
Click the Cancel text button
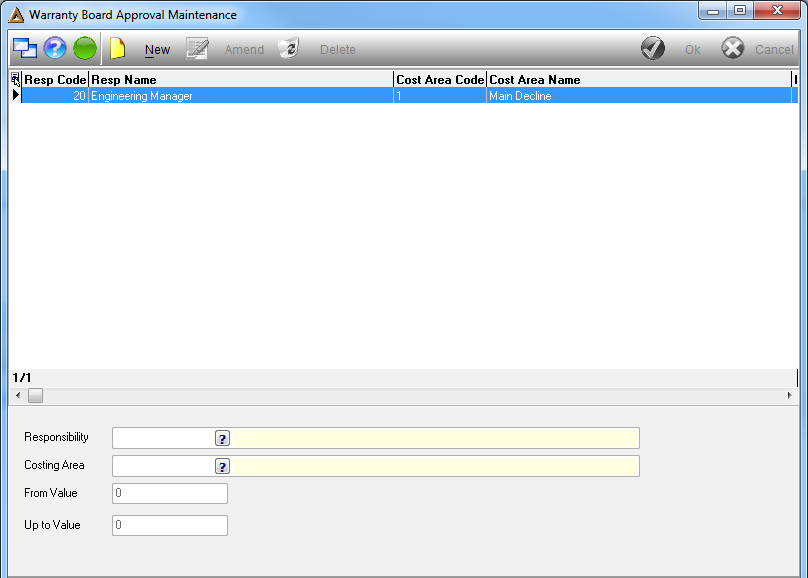point(774,50)
